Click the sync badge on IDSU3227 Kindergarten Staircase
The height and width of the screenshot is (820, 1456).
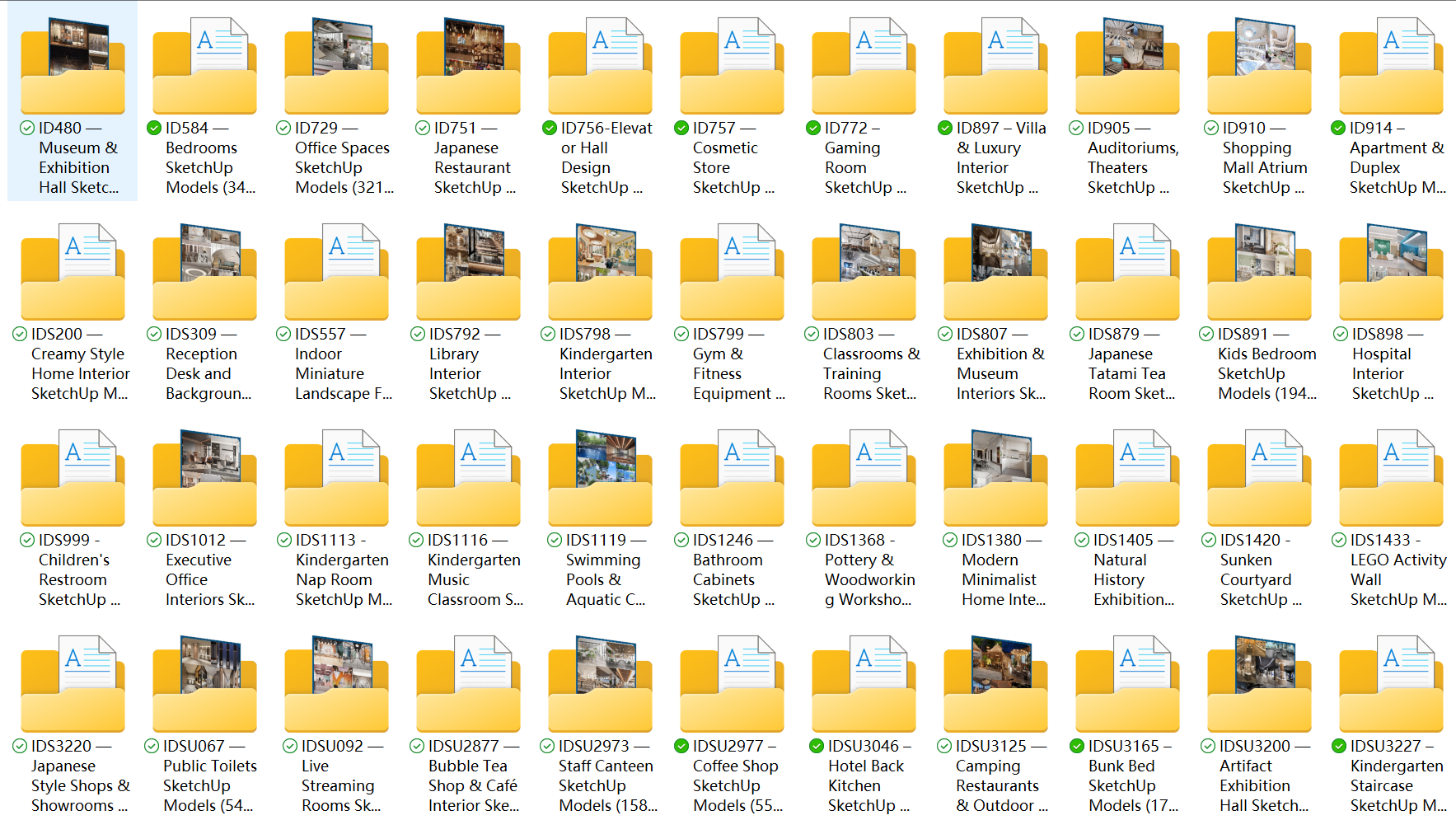tap(1339, 746)
